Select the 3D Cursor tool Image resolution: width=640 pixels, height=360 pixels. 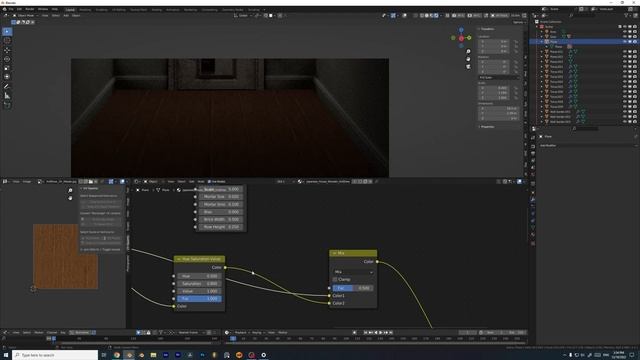tap(7, 41)
